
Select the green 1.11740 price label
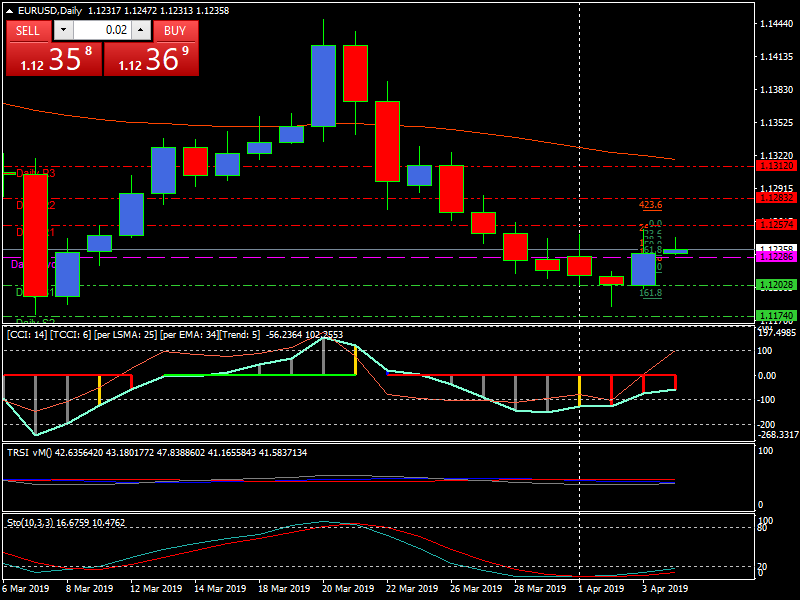click(776, 316)
